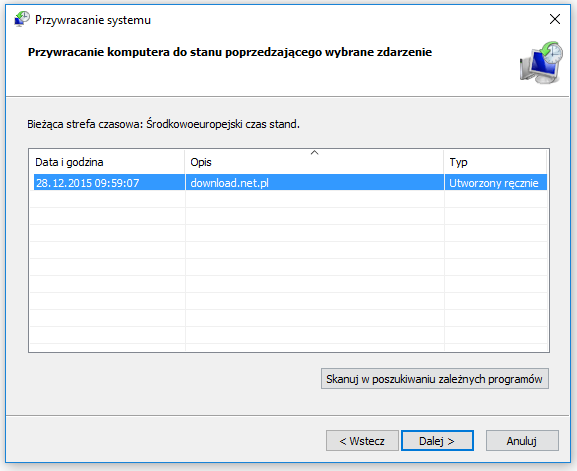Image resolution: width=577 pixels, height=471 pixels.
Task: Toggle sort arrow above Opis column
Action: [x=314, y=152]
